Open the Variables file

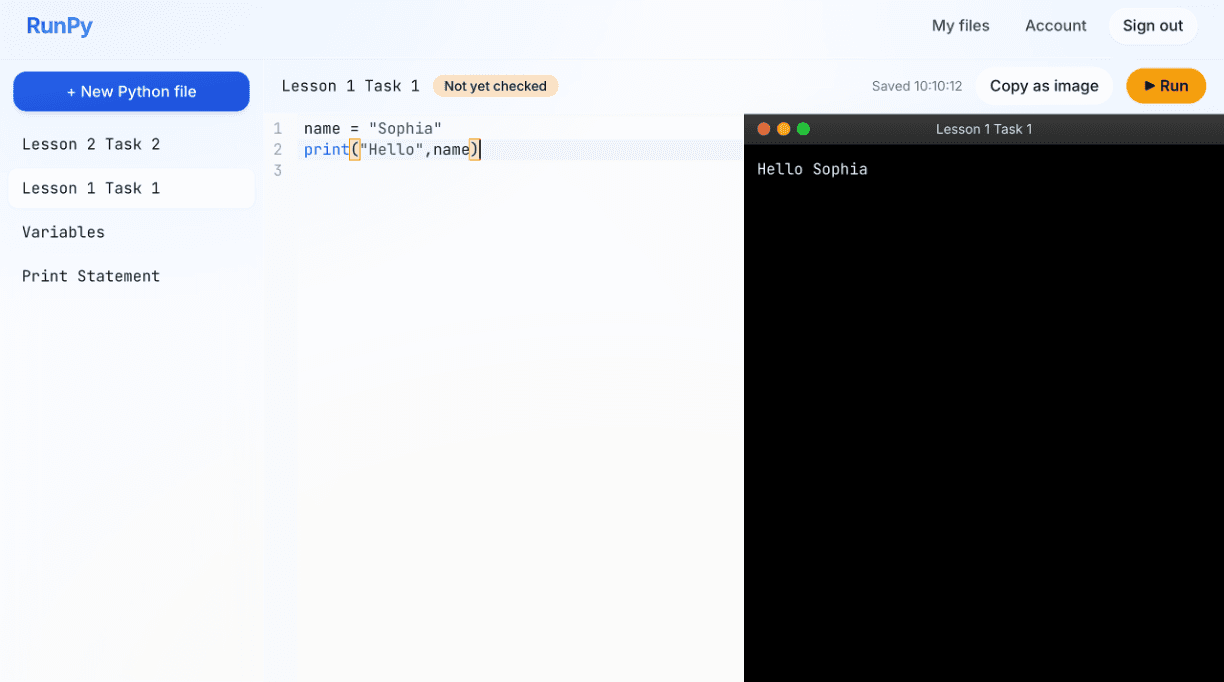(131, 232)
